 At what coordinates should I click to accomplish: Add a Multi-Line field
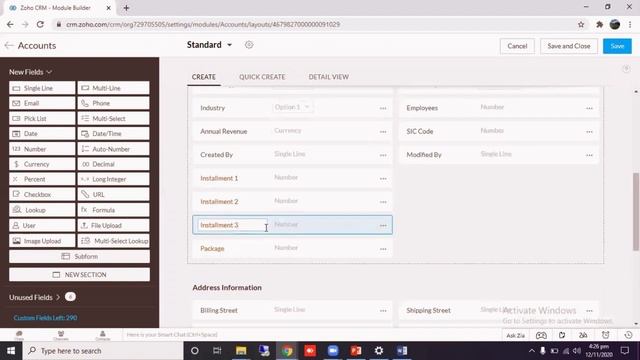pyautogui.click(x=113, y=88)
